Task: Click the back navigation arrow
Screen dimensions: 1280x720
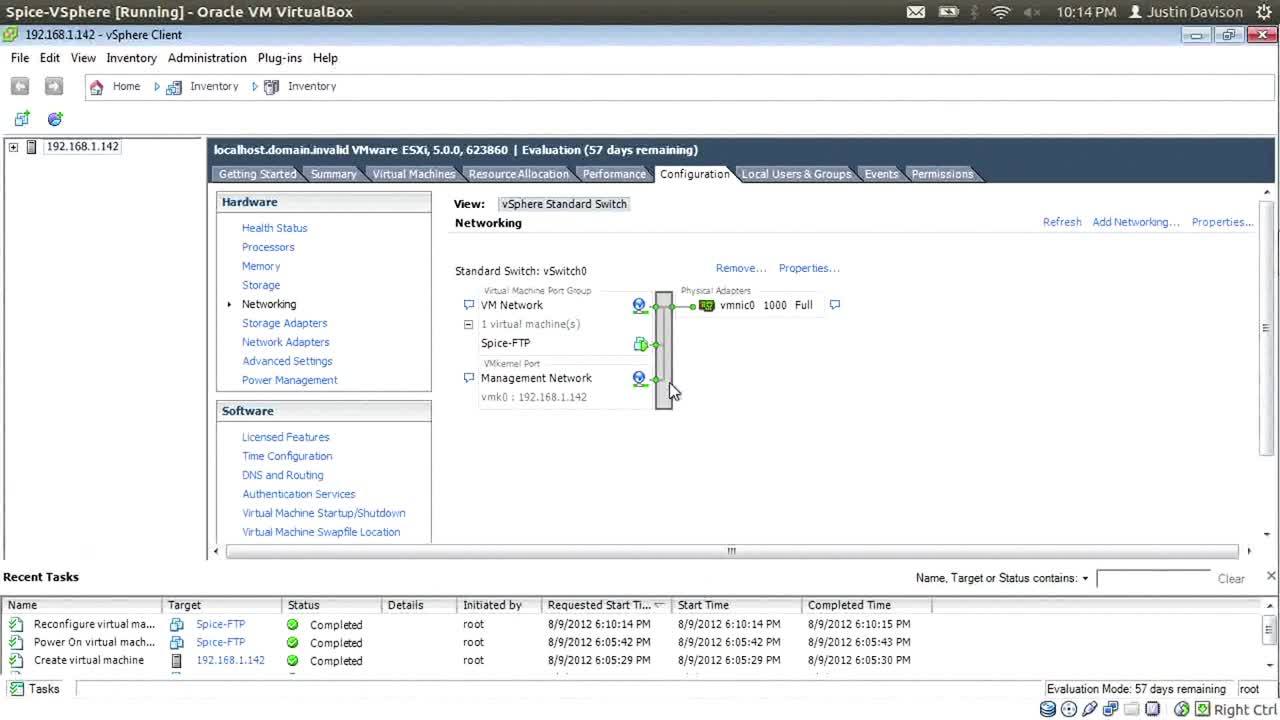Action: (x=20, y=87)
